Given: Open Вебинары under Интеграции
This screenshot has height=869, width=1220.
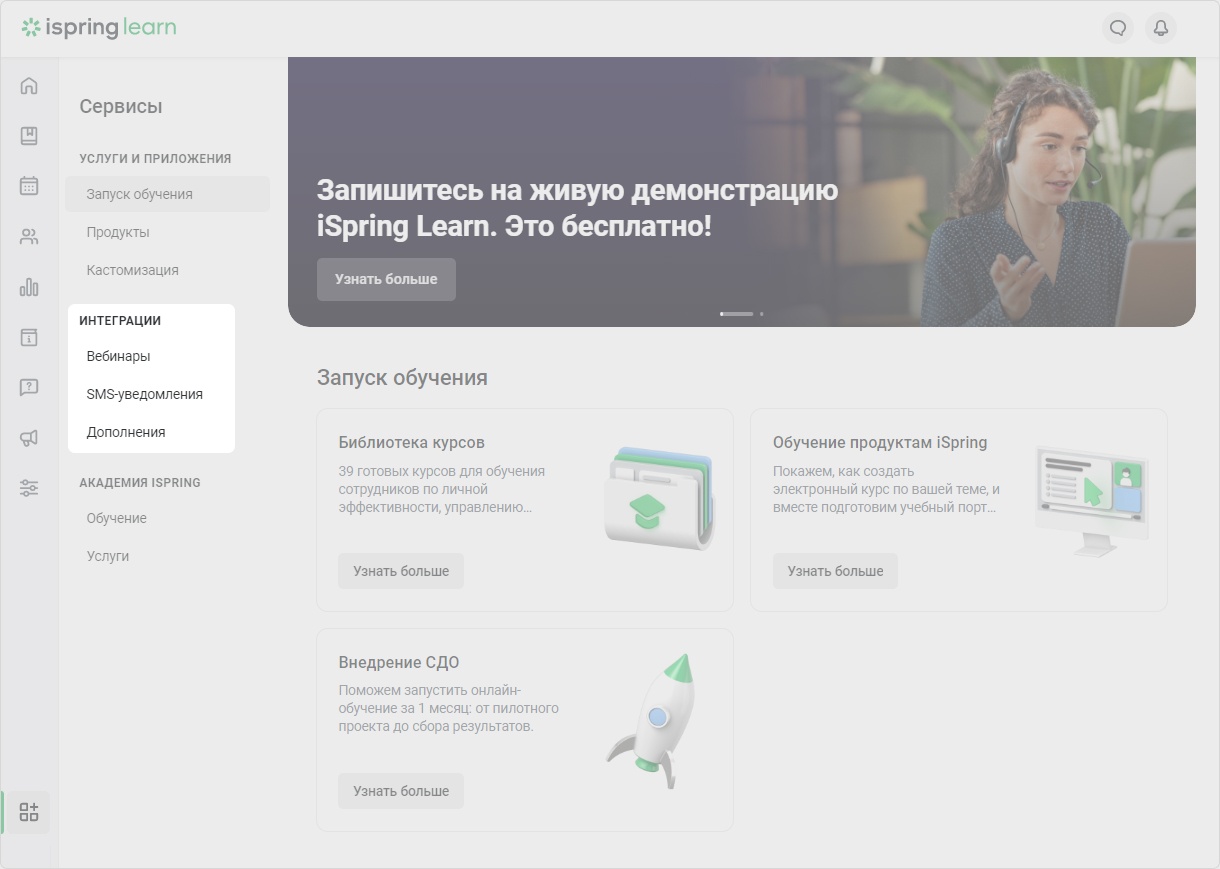Looking at the screenshot, I should [118, 356].
